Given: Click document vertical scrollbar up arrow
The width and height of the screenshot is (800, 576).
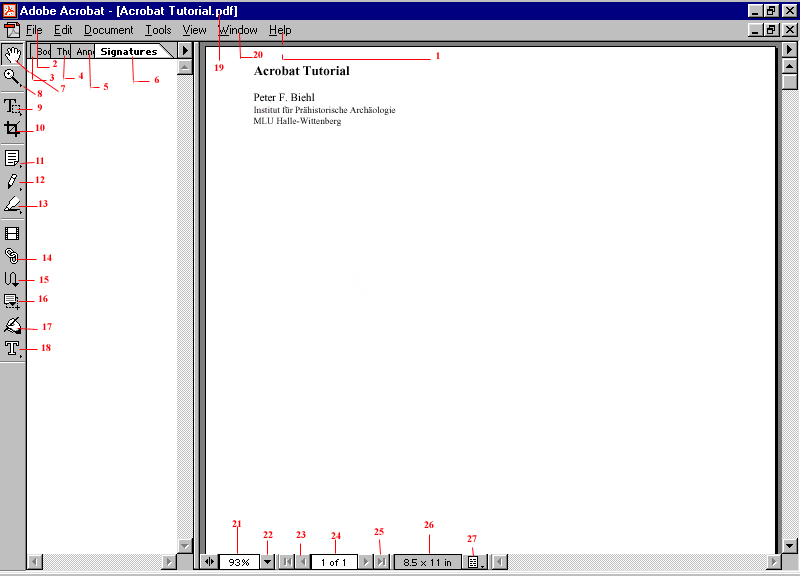Looking at the screenshot, I should coord(789,66).
